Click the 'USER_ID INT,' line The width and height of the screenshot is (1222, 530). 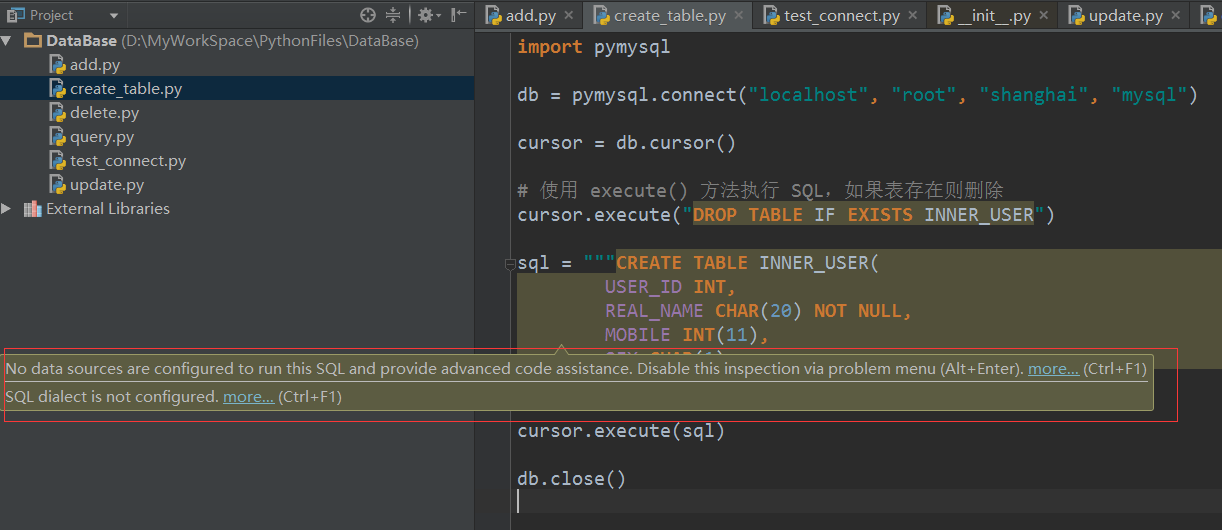[670, 287]
